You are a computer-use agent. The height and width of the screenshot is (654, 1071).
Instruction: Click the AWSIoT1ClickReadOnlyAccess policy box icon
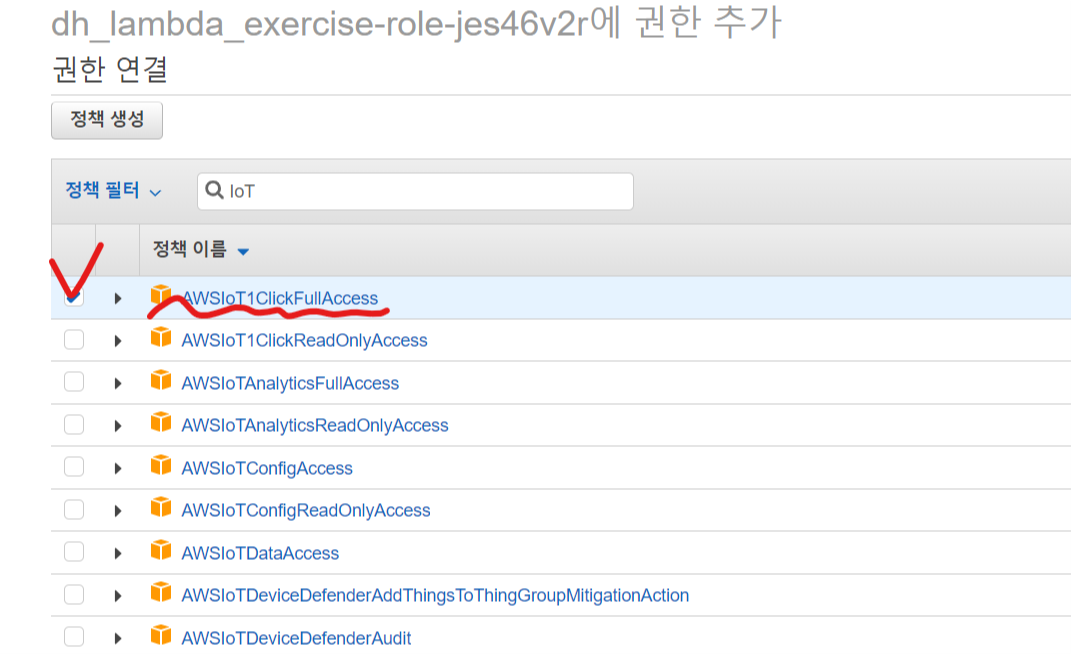(161, 338)
